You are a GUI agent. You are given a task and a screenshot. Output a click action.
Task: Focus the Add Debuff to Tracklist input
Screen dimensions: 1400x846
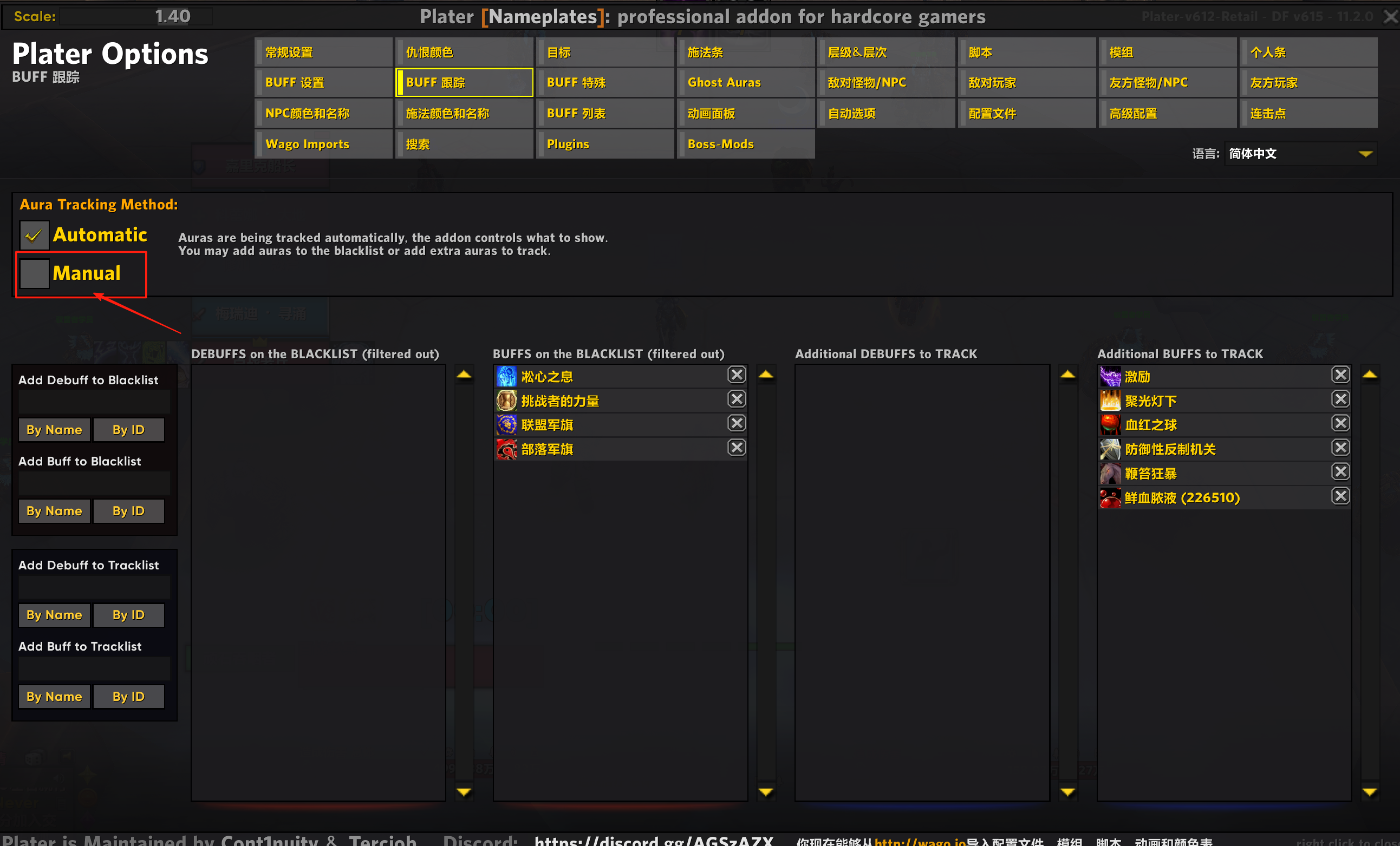pyautogui.click(x=94, y=588)
